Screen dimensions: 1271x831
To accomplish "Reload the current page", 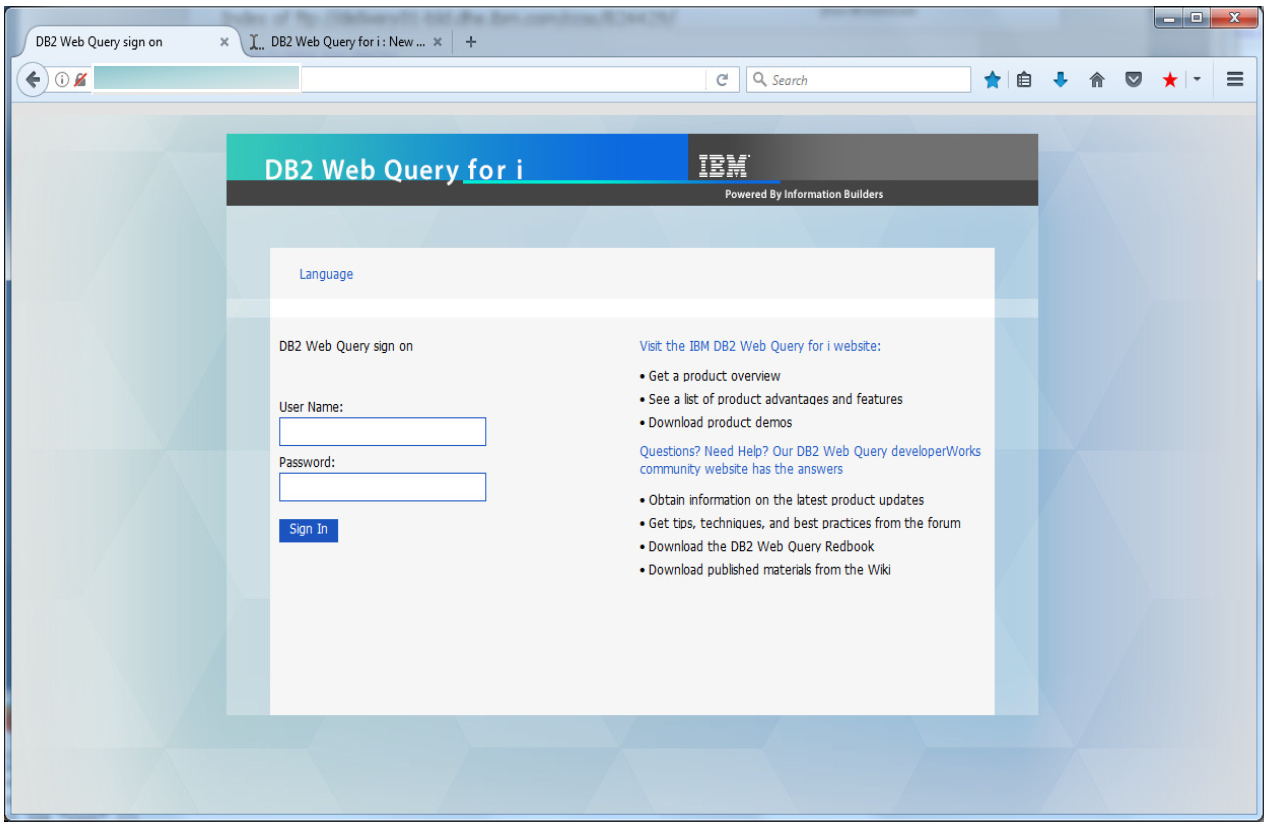I will [723, 79].
